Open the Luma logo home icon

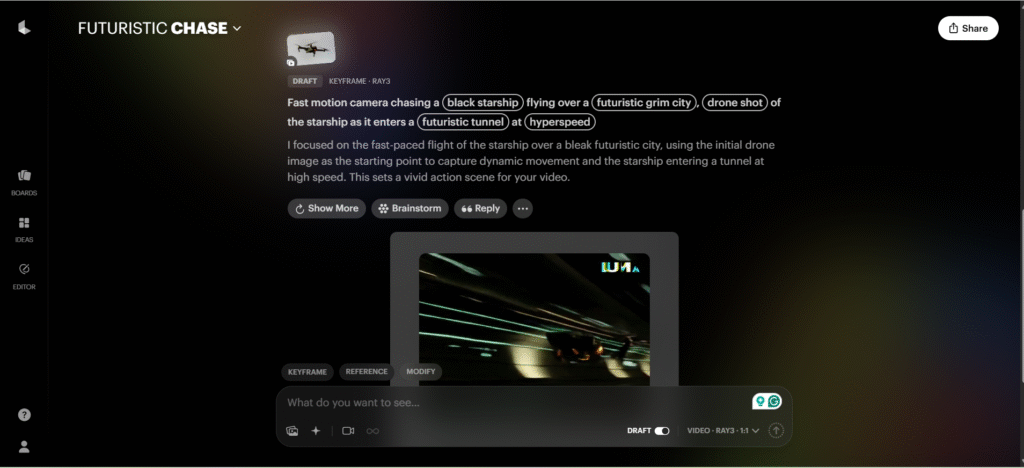click(24, 28)
